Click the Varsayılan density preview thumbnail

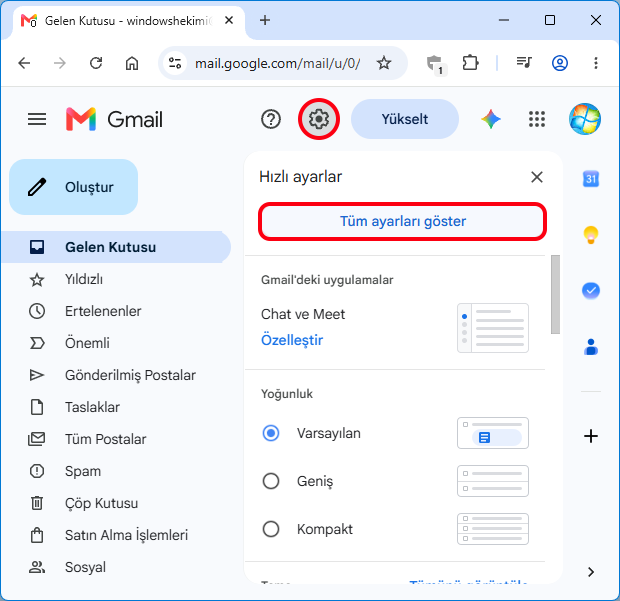click(x=493, y=433)
